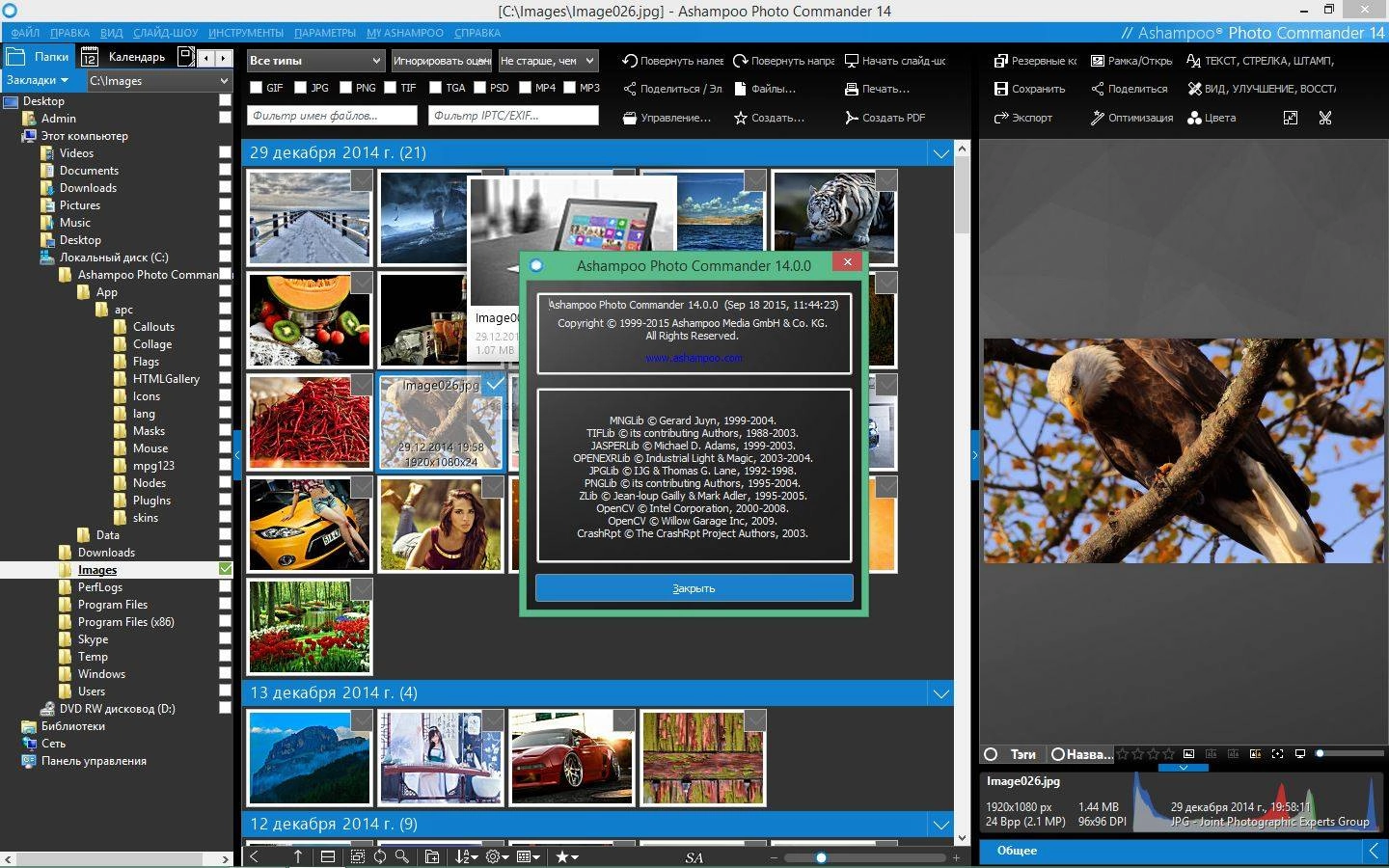Go up one folder with the up arrow icon

pos(298,856)
